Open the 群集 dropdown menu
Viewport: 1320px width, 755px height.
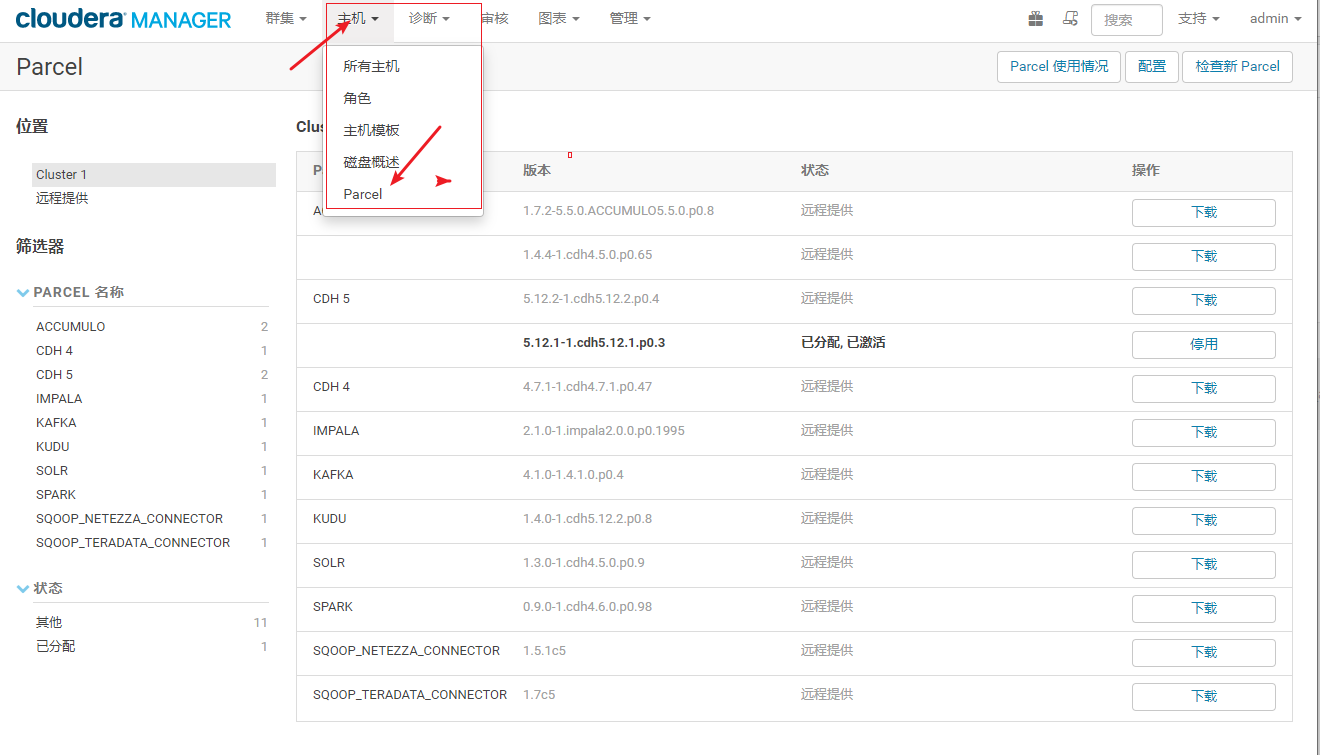pos(286,19)
